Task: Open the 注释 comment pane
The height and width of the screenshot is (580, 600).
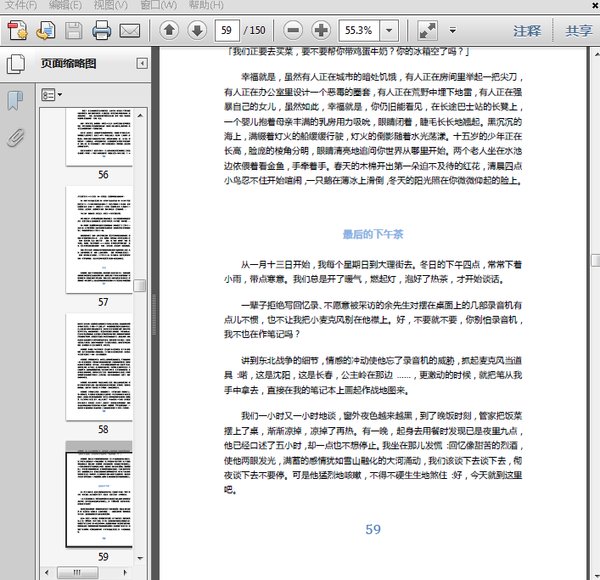Action: click(x=527, y=31)
